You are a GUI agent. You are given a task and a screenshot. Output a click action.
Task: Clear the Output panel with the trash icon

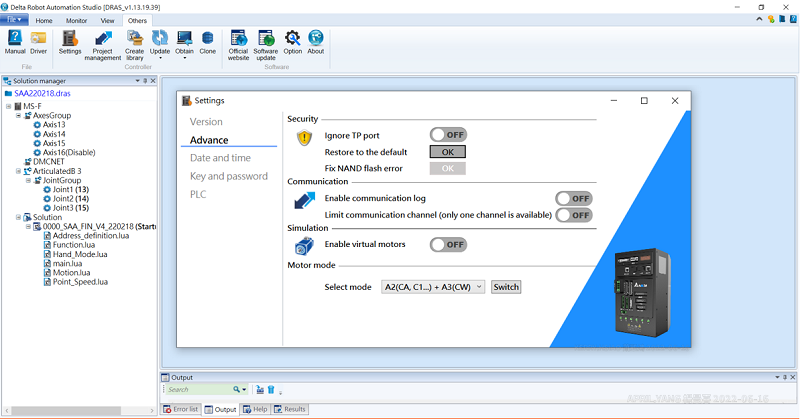(x=271, y=389)
